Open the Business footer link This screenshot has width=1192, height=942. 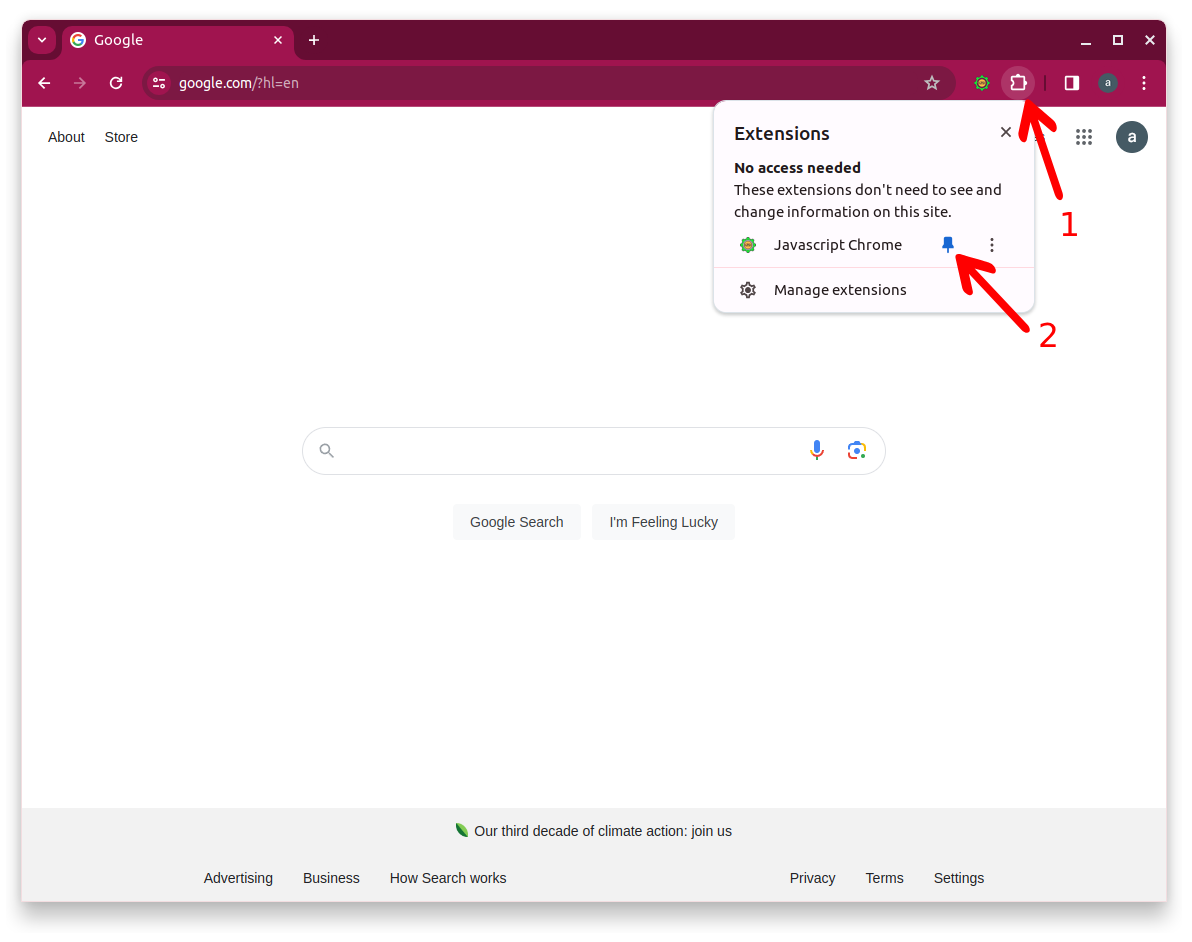click(331, 878)
